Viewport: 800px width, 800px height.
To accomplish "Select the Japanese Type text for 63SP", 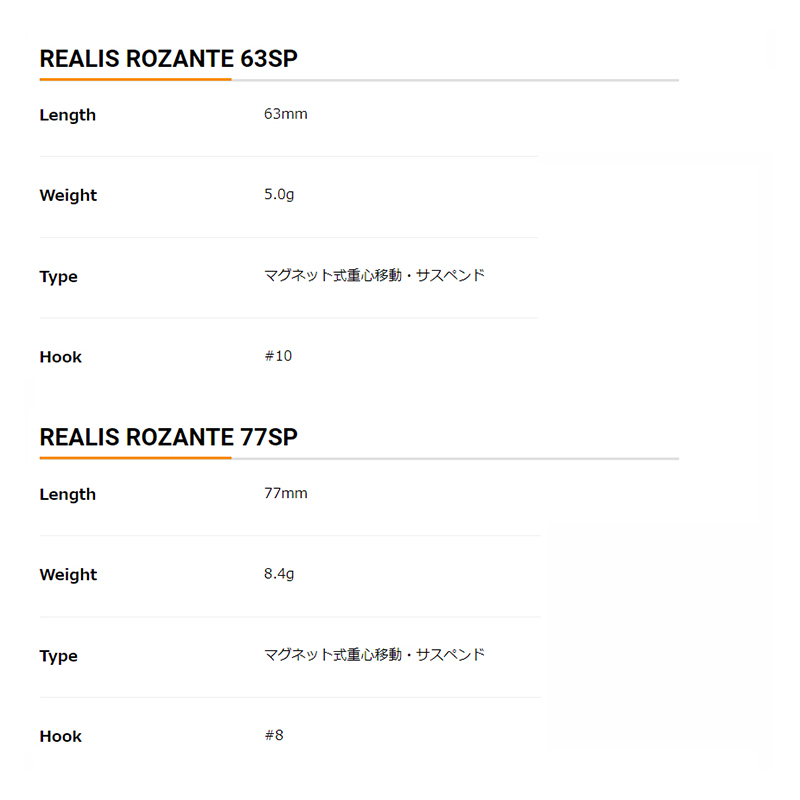I will [x=374, y=275].
